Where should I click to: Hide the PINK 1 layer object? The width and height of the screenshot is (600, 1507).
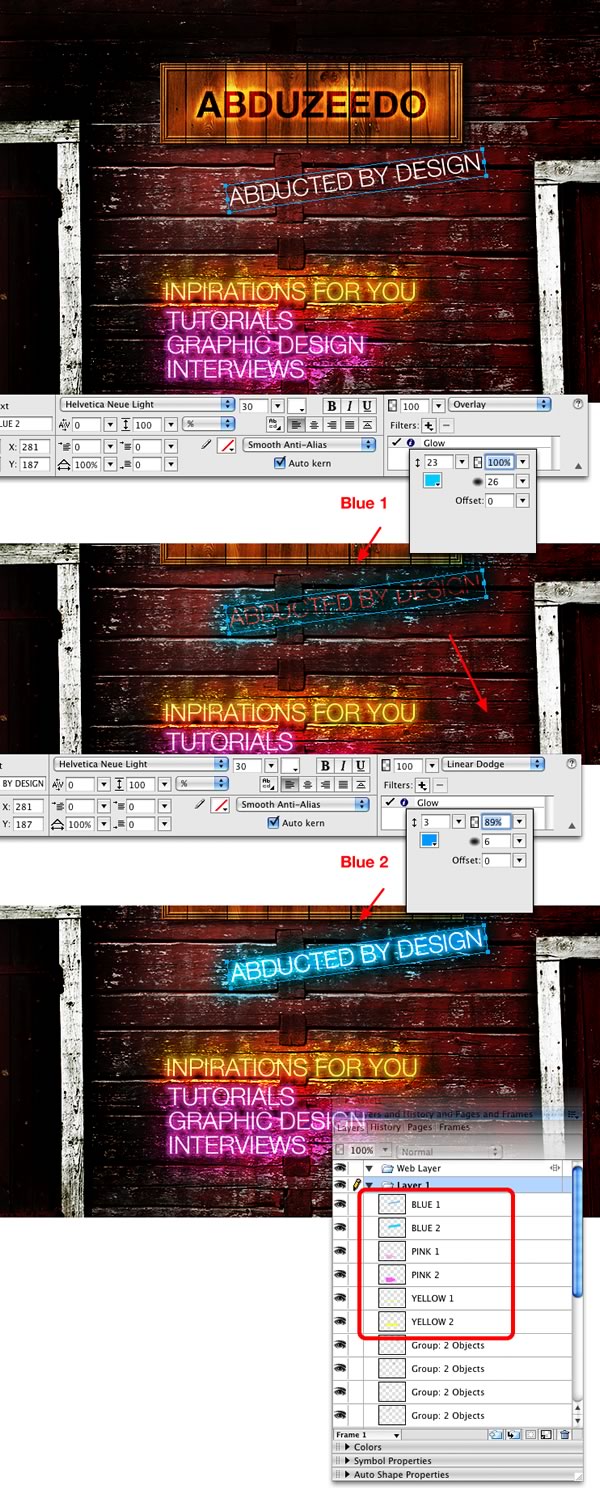[x=340, y=1252]
